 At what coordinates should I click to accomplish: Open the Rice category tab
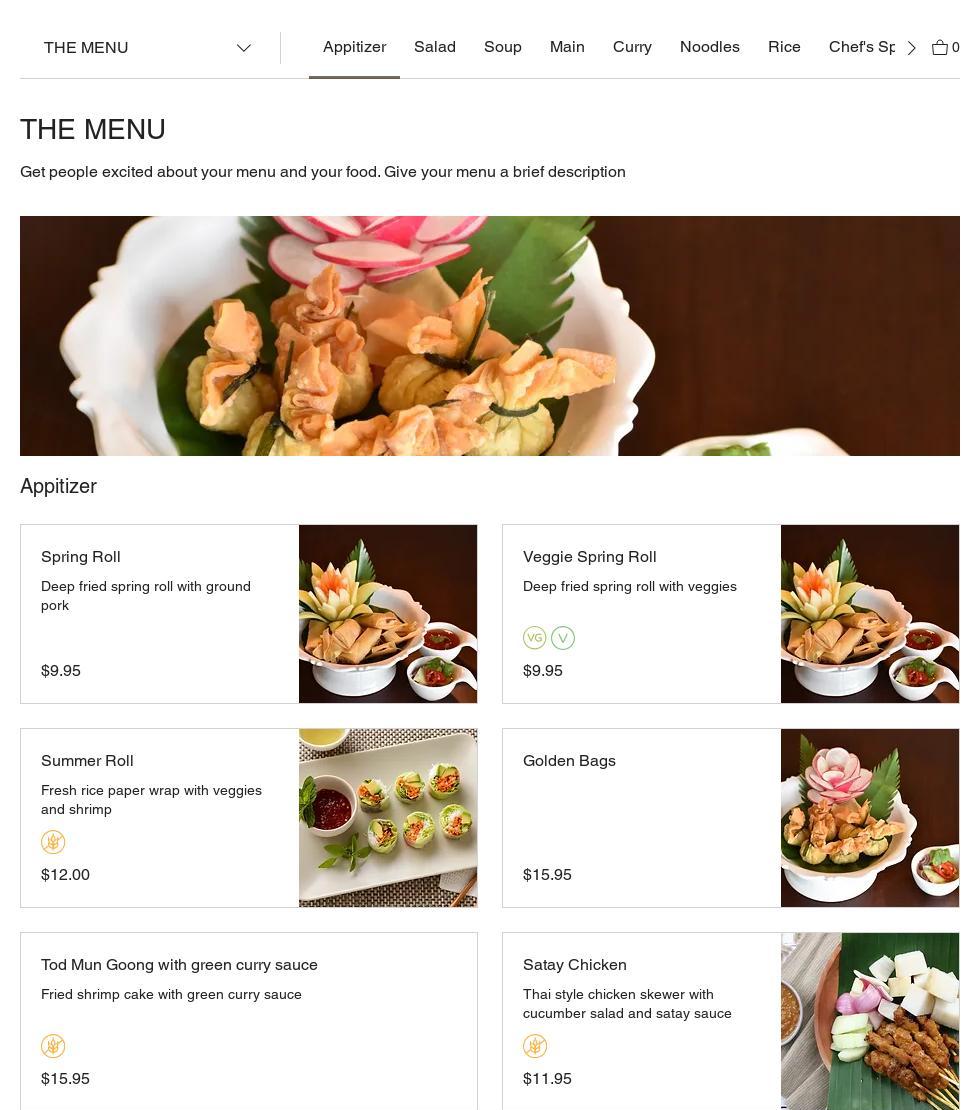pyautogui.click(x=784, y=47)
